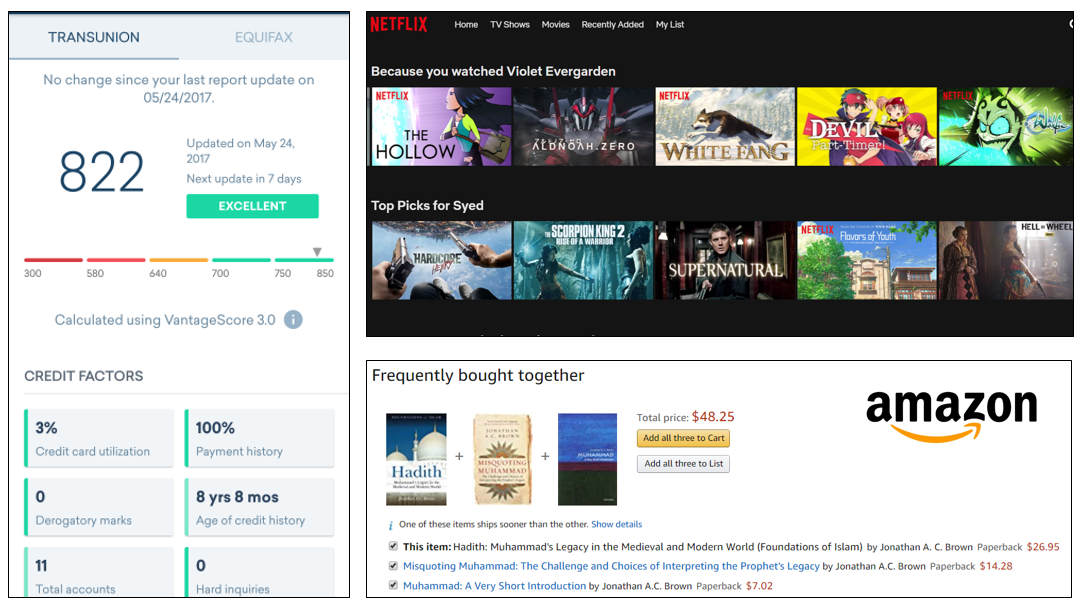Click 'Because you watched Violet Evergarden' heading

tap(493, 72)
